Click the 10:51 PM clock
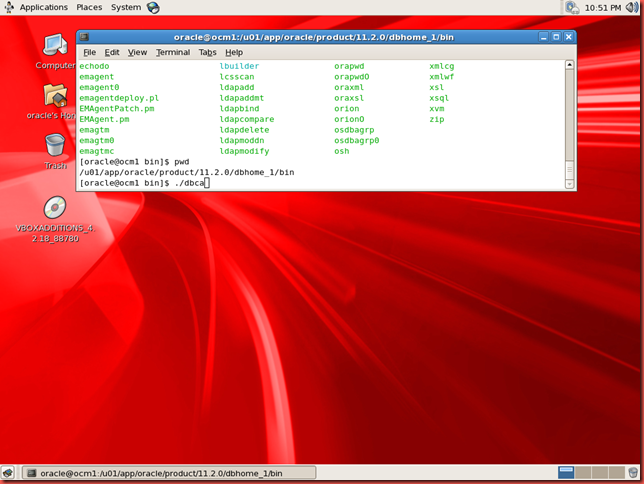Screen dimensions: 644x484 click(x=603, y=8)
